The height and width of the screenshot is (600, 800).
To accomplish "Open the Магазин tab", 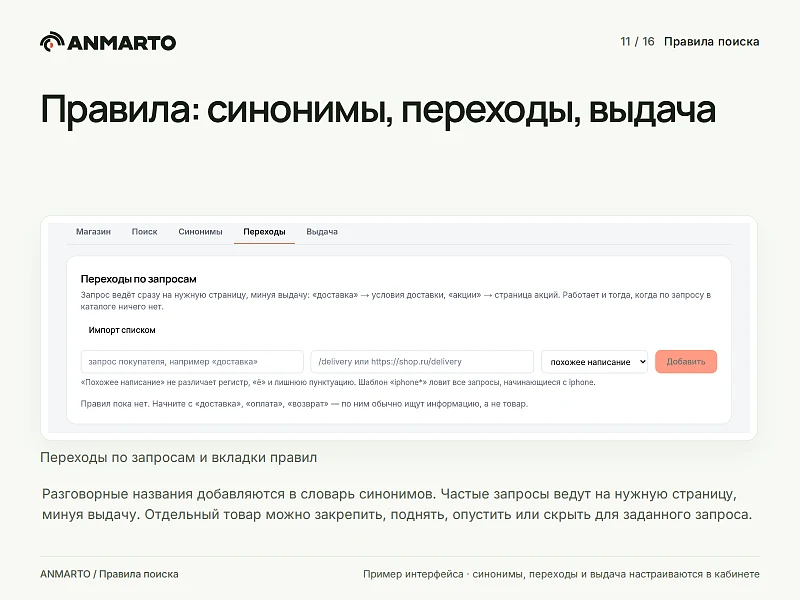I will (x=93, y=232).
